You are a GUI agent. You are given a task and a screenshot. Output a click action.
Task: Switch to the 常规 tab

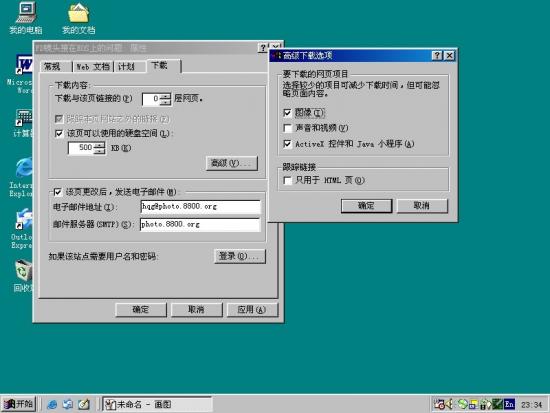click(x=55, y=67)
